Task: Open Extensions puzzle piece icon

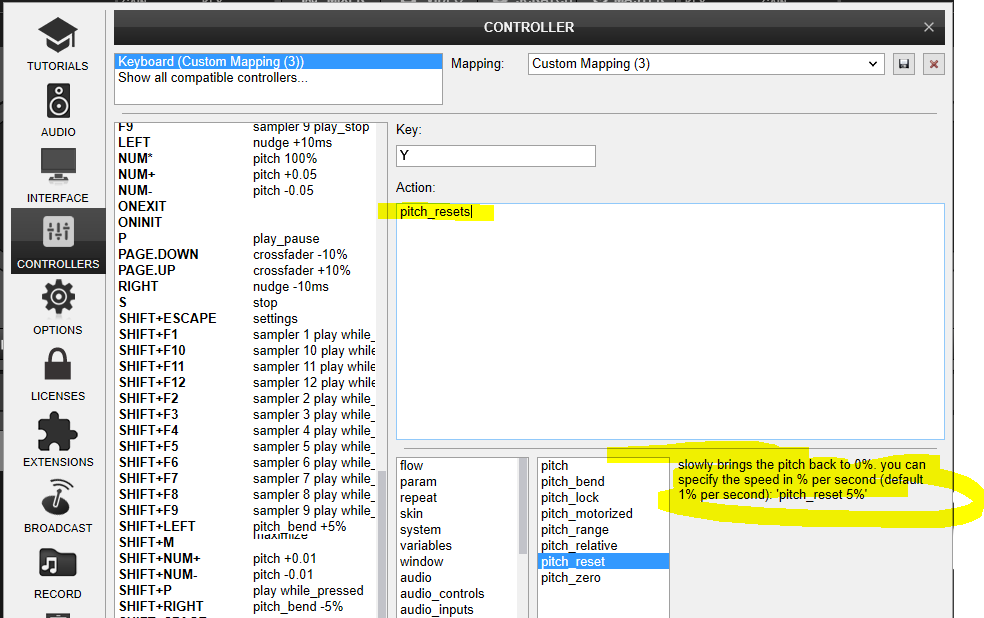Action: click(x=58, y=432)
